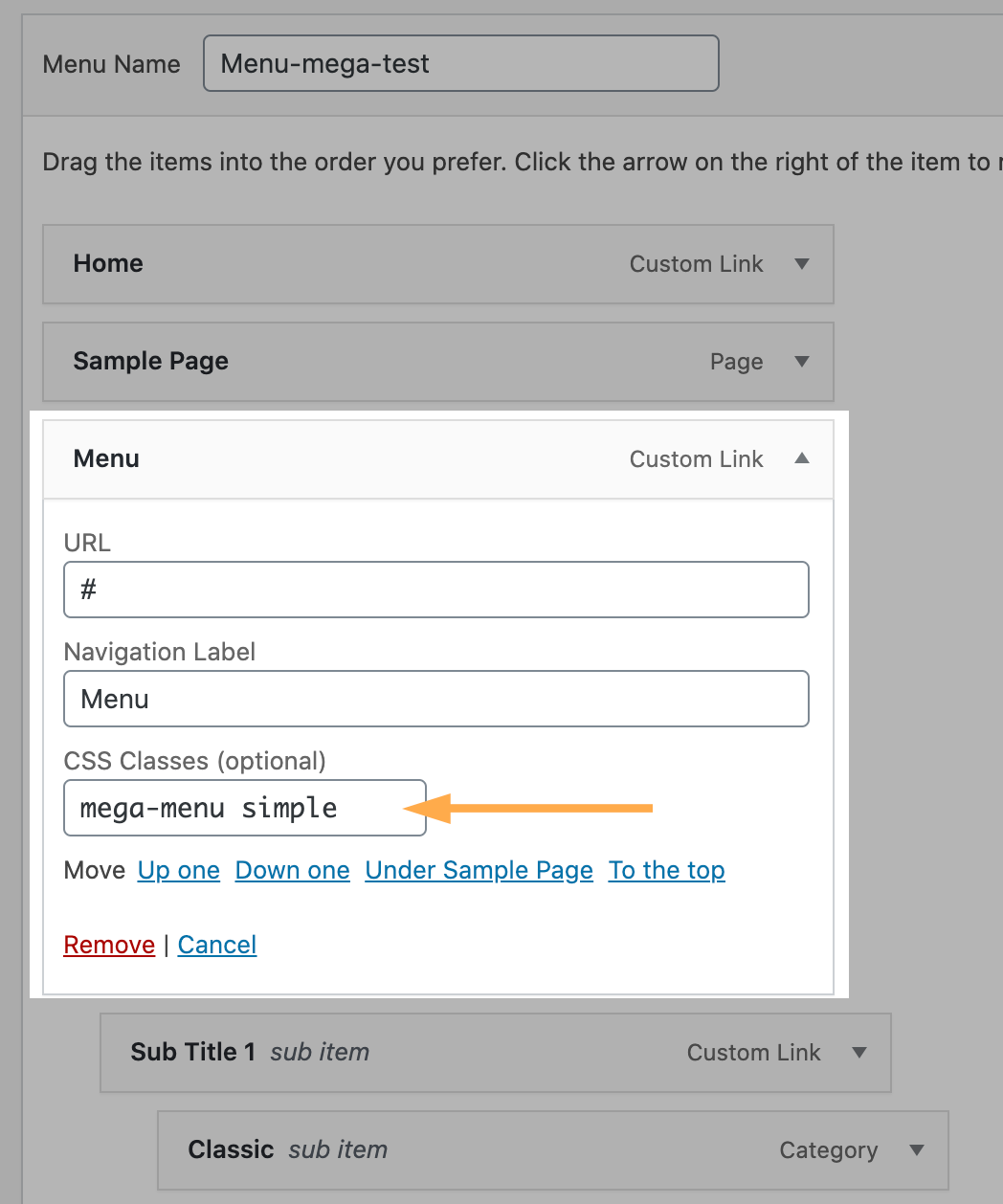
Task: Click the Under Sample Page link
Action: click(479, 870)
